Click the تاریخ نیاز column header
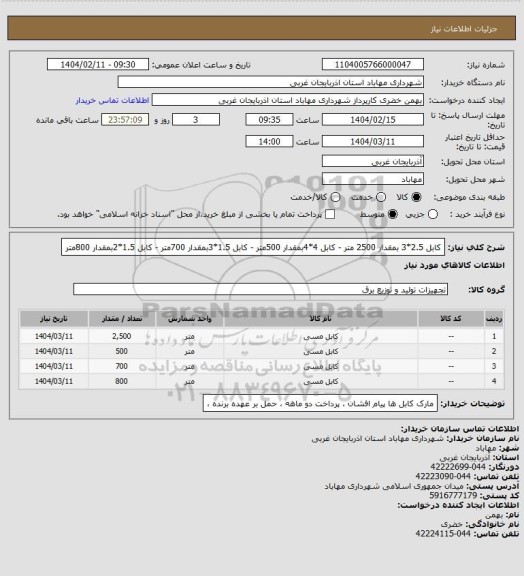 [54, 319]
